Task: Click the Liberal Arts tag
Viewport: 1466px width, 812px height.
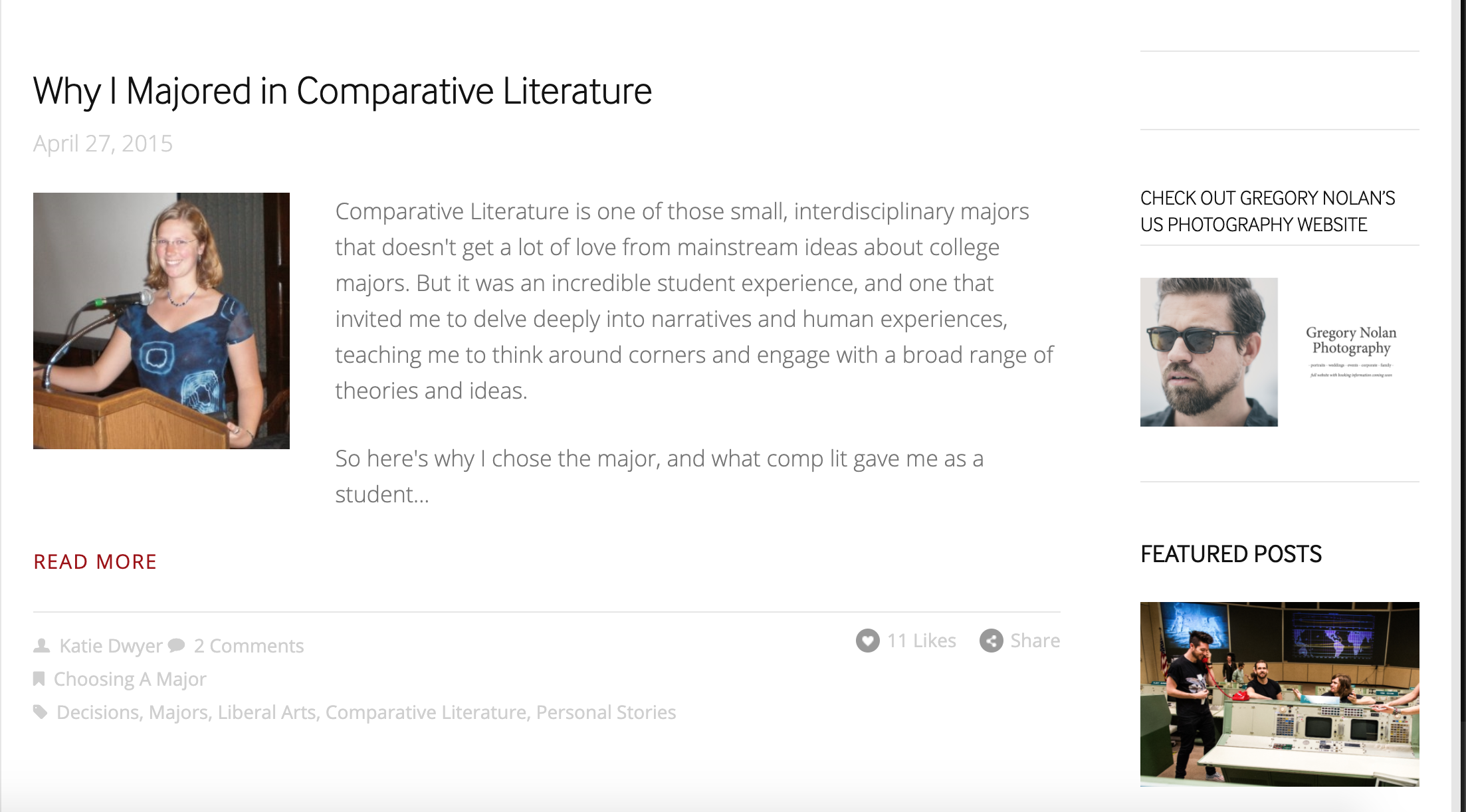Action: pyautogui.click(x=266, y=712)
